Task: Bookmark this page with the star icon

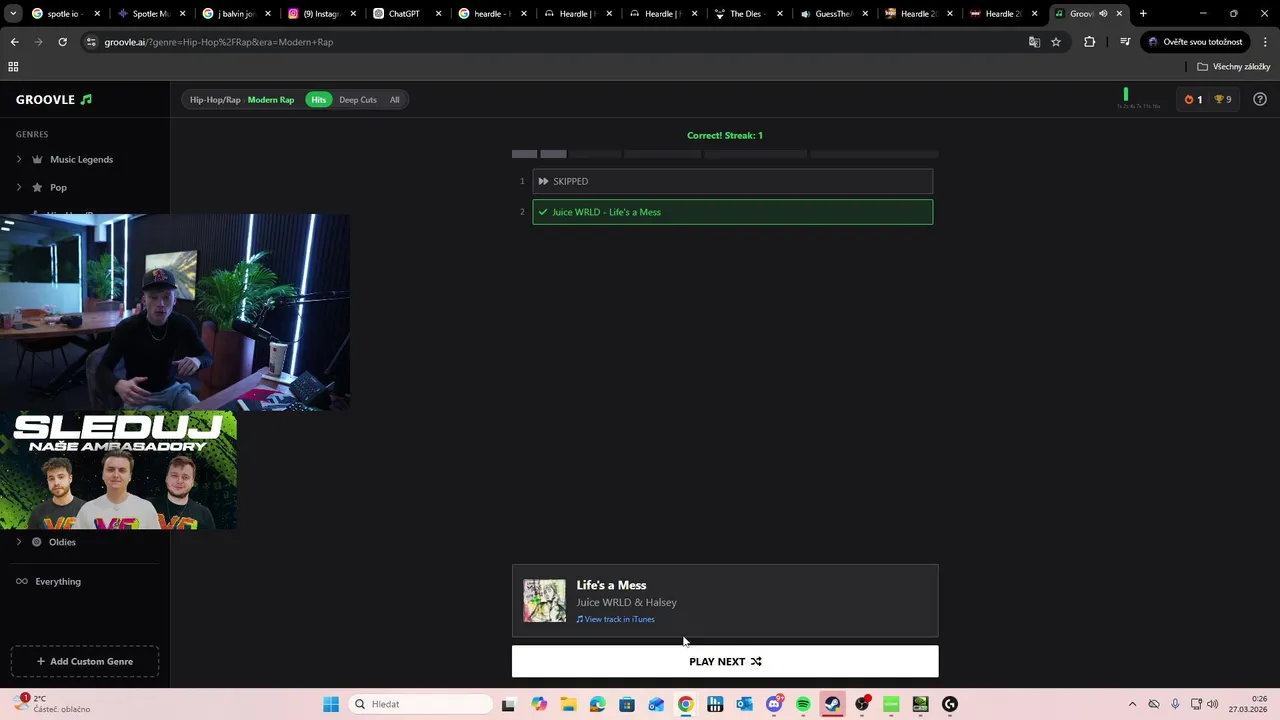Action: [x=1056, y=42]
